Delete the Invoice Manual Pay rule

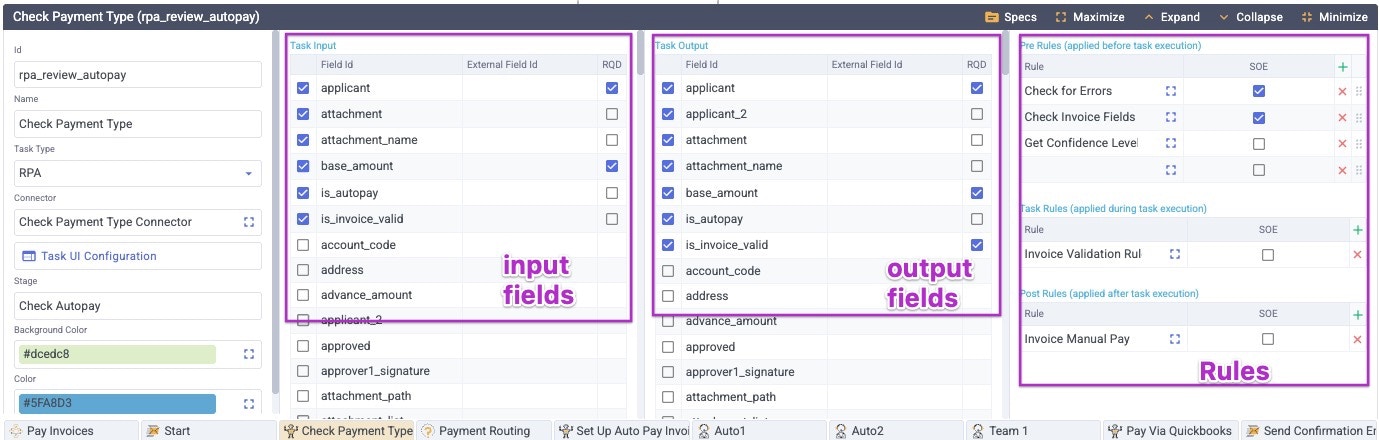(x=1357, y=339)
